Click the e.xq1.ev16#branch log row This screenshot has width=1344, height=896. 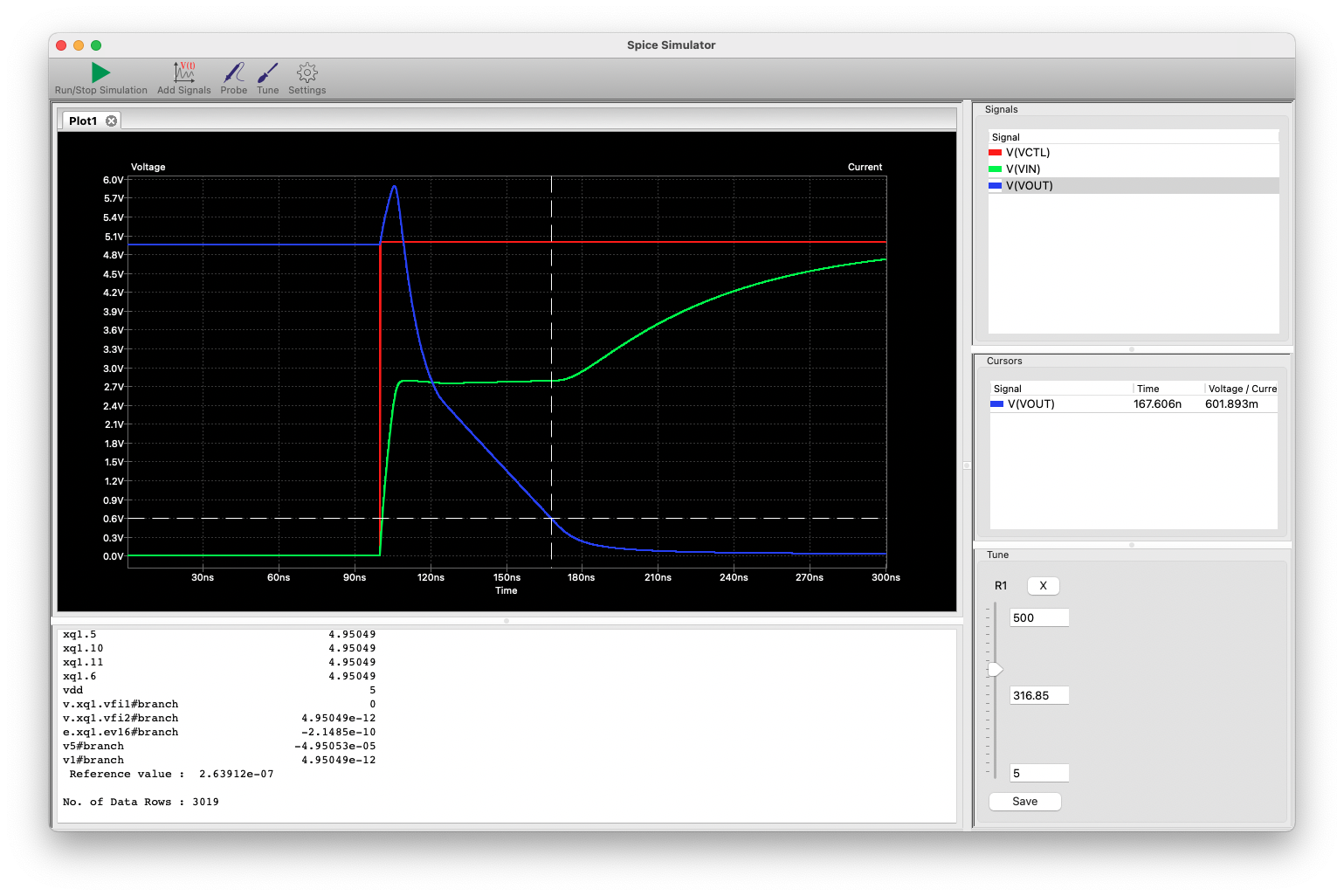click(219, 733)
